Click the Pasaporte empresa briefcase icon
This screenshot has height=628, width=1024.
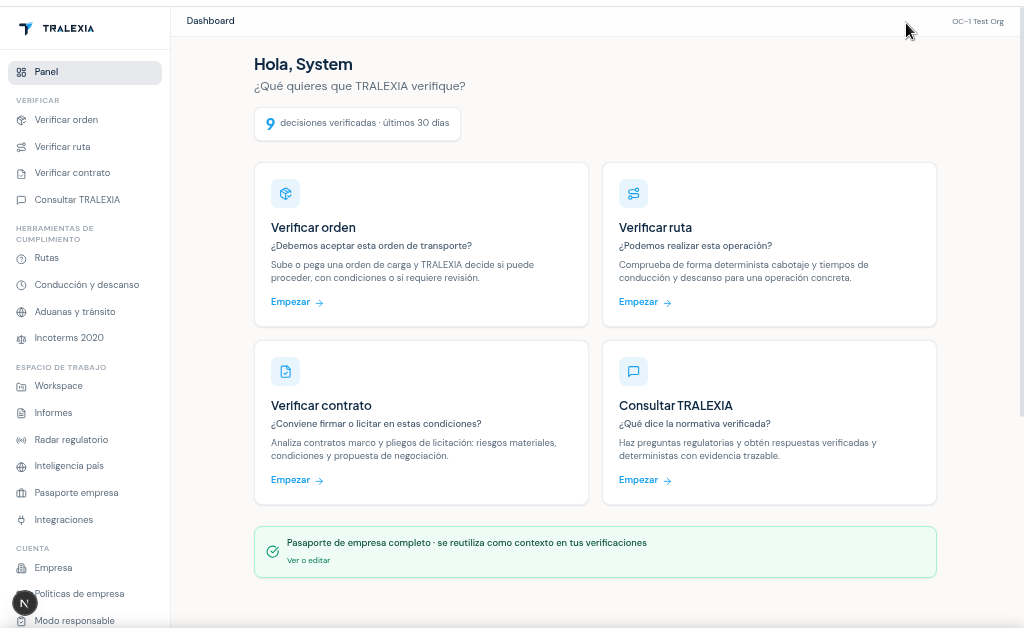(x=22, y=494)
